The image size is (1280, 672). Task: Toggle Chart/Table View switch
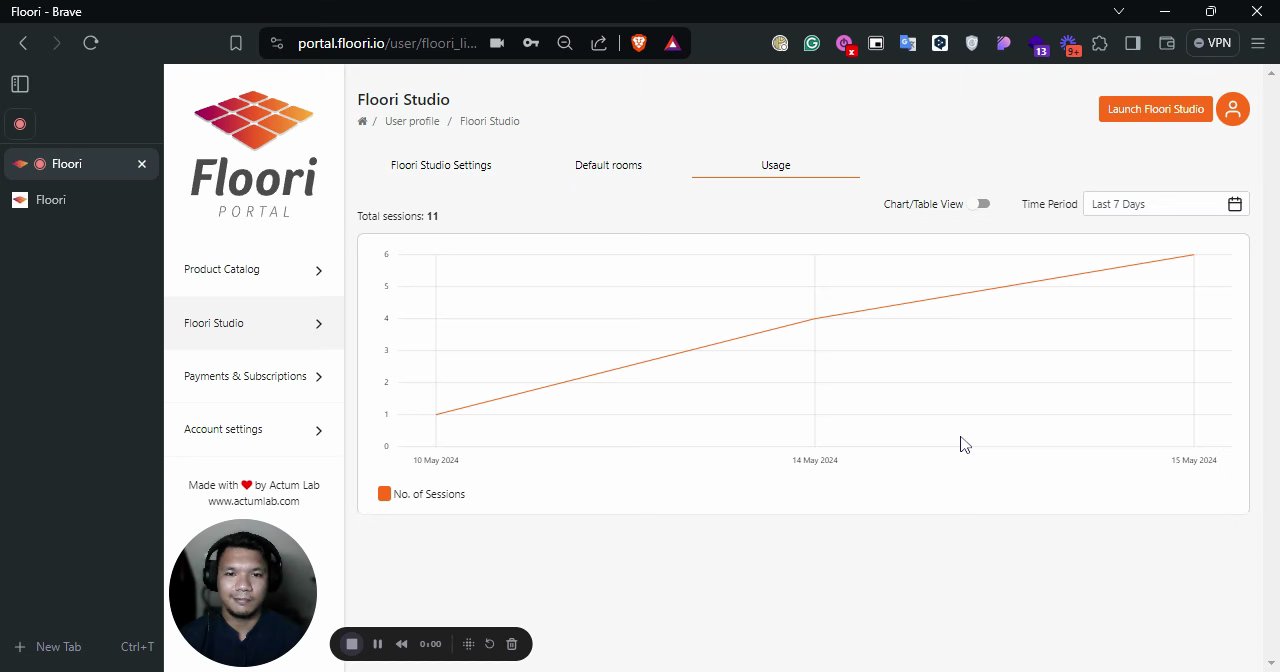click(x=982, y=204)
